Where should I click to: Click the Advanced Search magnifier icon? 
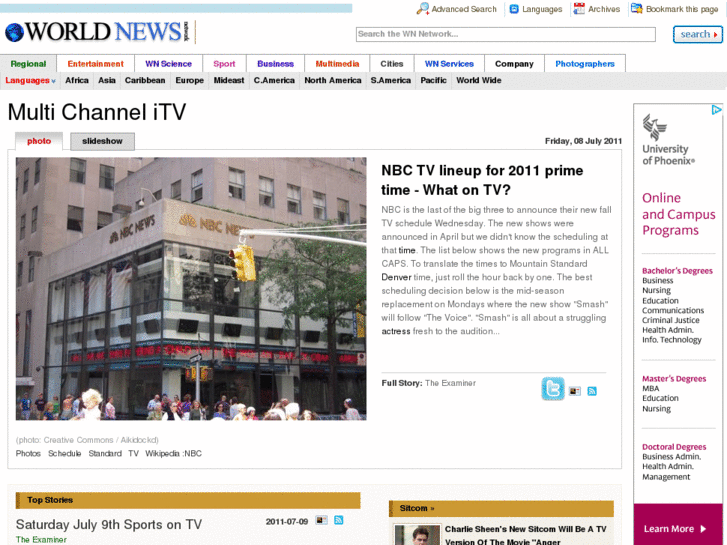(422, 9)
